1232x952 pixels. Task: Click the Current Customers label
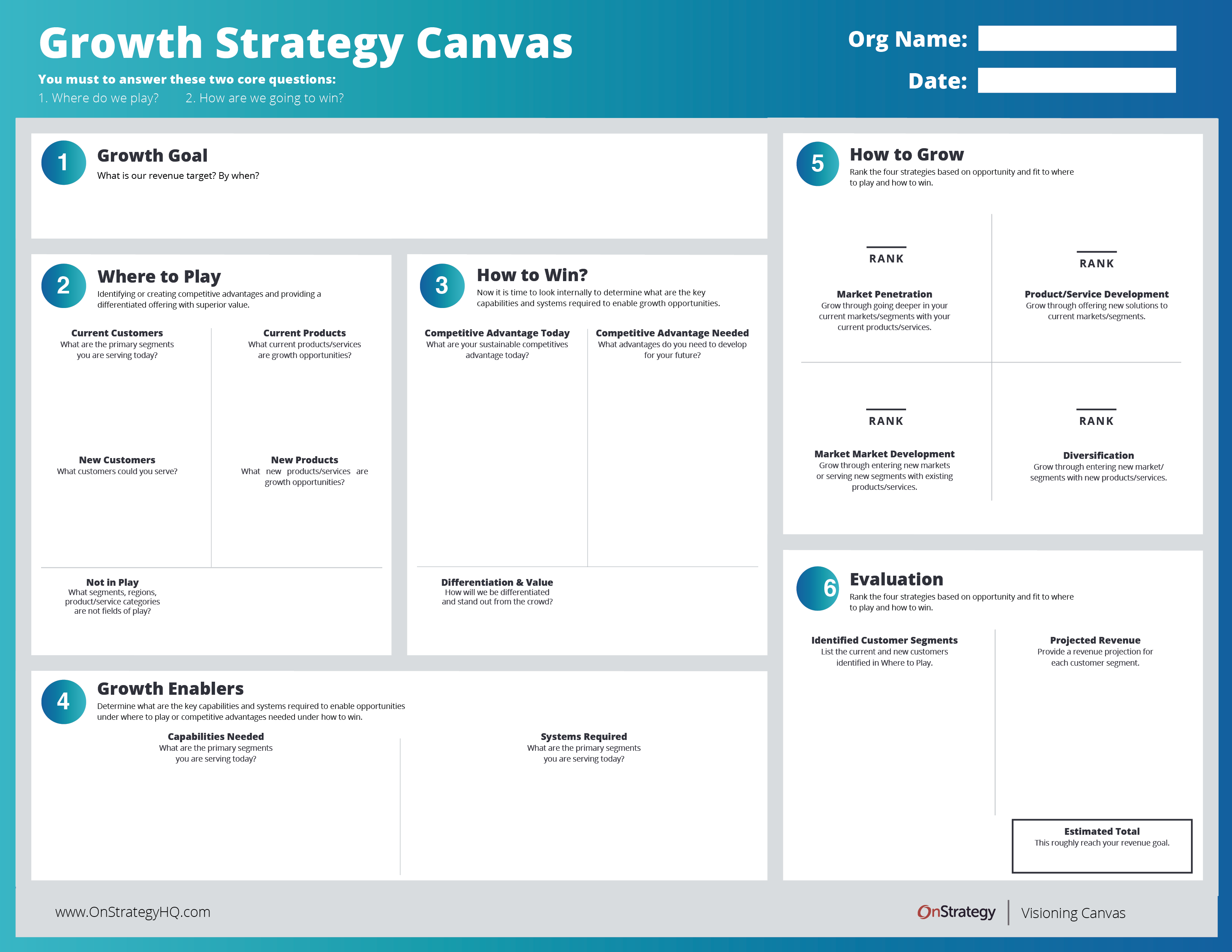[x=117, y=333]
